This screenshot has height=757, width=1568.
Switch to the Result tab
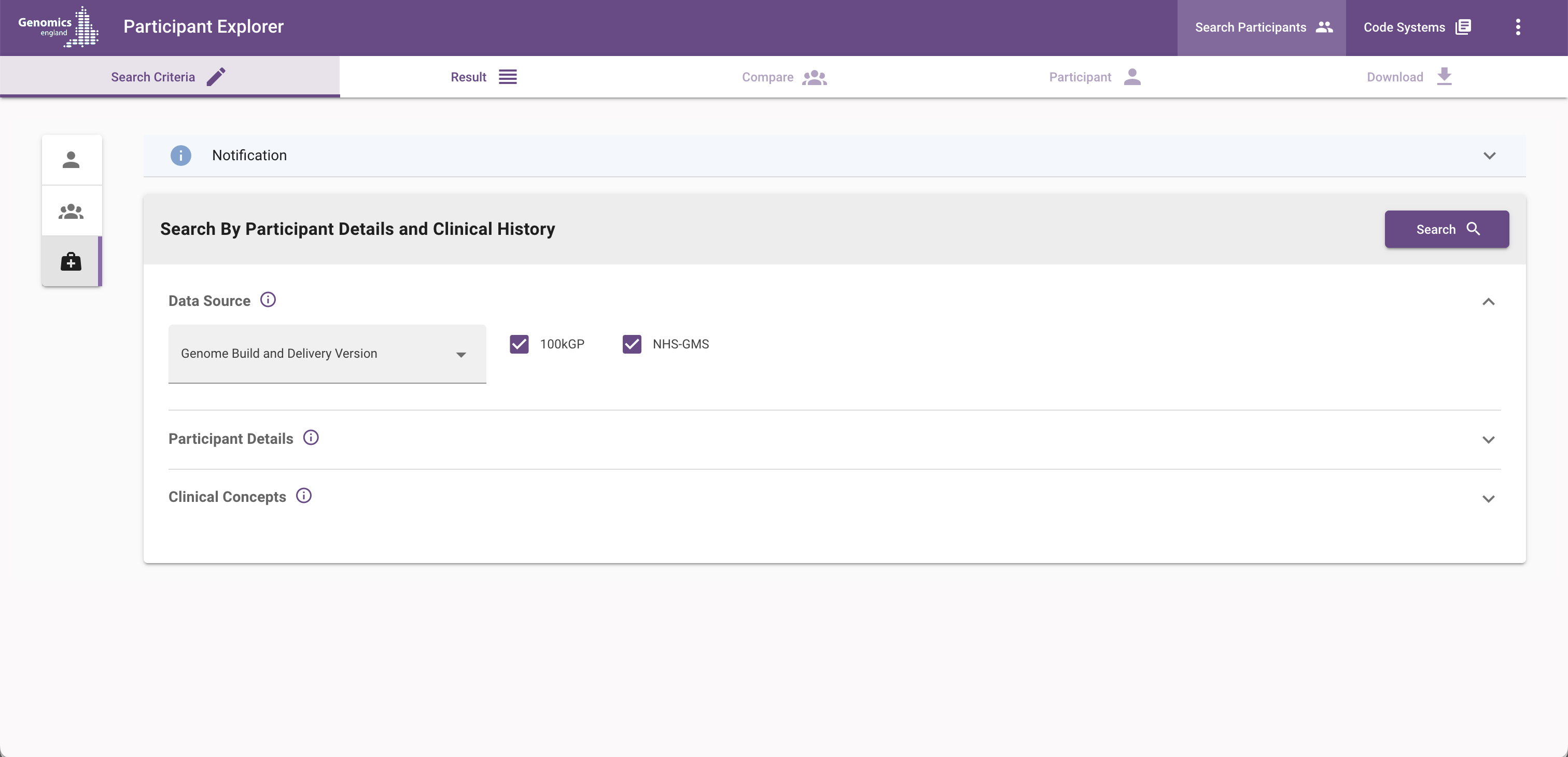483,77
